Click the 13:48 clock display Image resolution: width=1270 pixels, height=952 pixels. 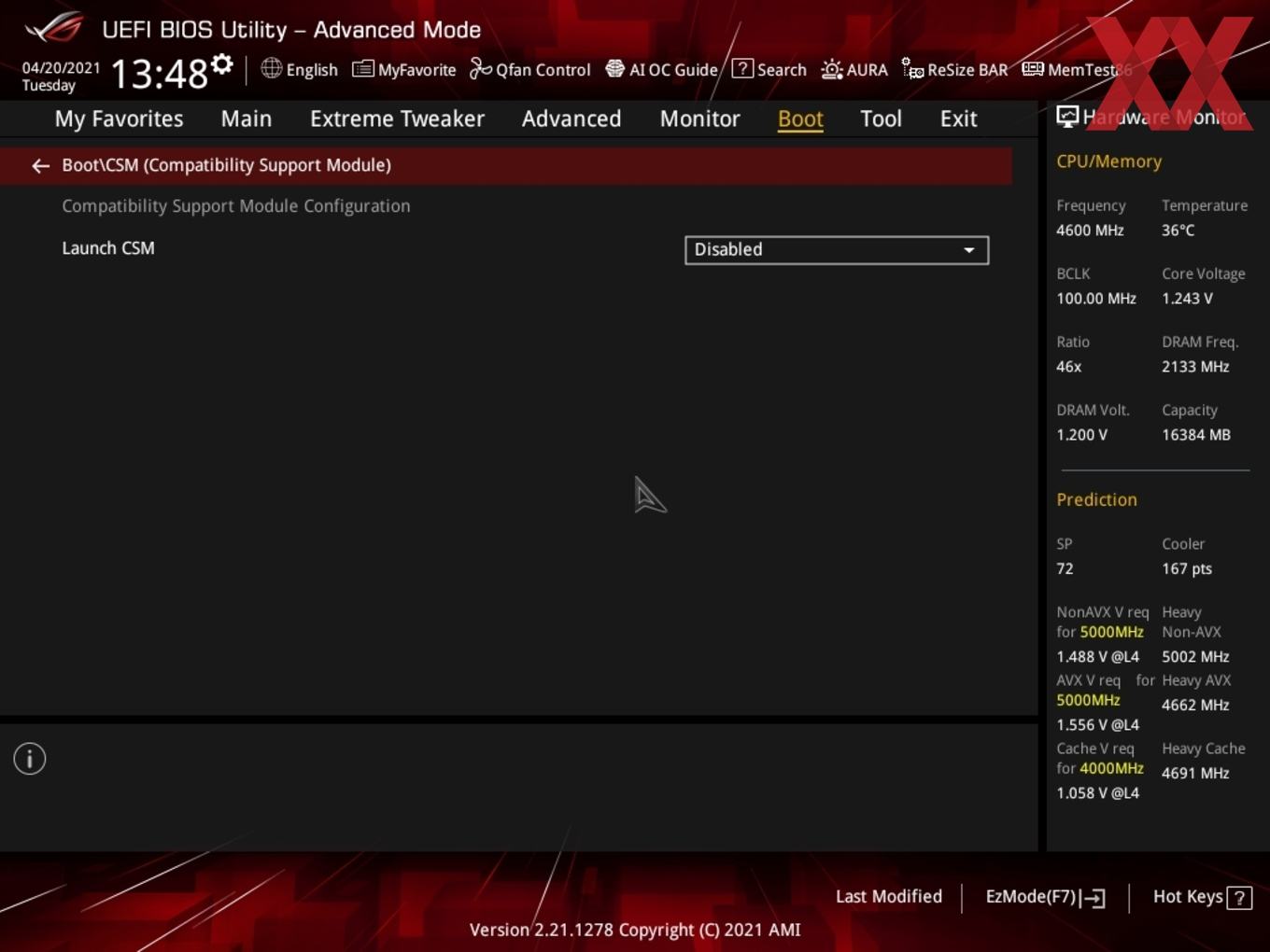tap(160, 73)
